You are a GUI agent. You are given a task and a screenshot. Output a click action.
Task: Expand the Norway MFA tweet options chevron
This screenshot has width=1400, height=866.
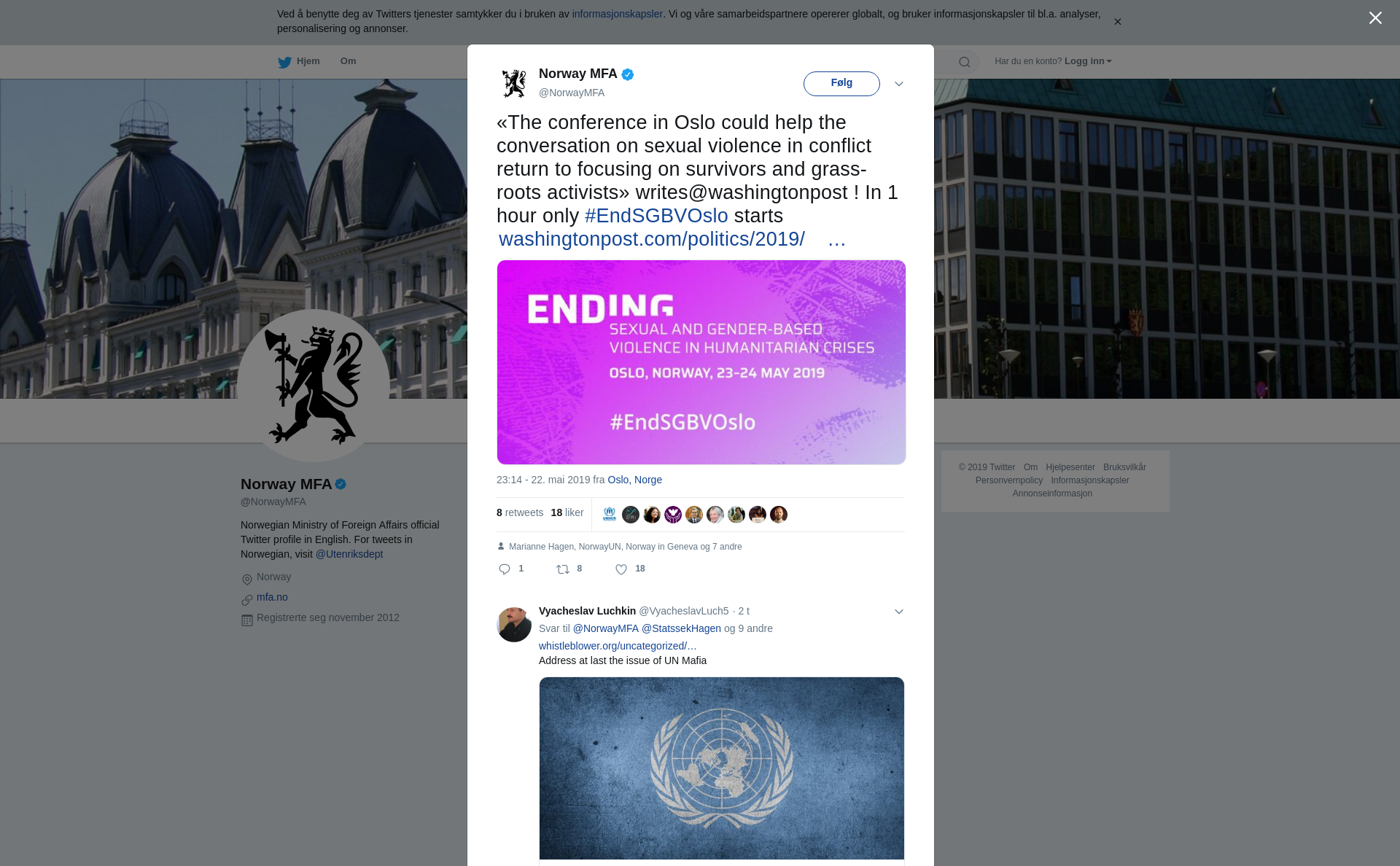[x=899, y=84]
